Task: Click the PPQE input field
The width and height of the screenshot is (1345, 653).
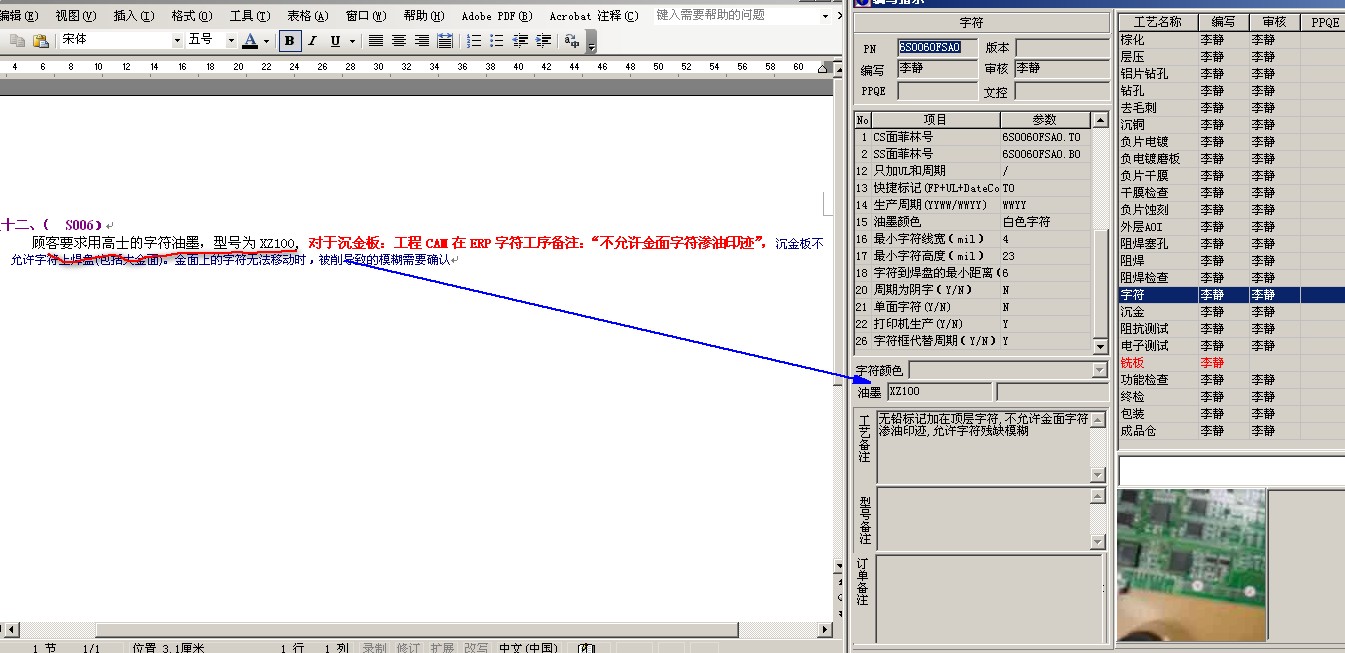Action: [937, 91]
